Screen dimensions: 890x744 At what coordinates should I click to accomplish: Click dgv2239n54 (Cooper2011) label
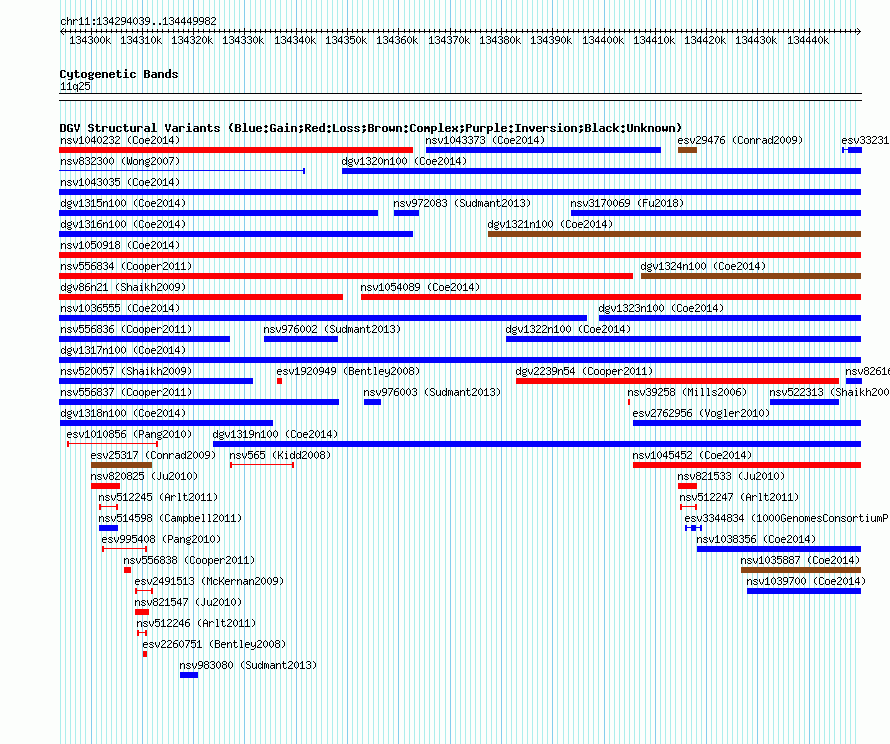pyautogui.click(x=584, y=371)
